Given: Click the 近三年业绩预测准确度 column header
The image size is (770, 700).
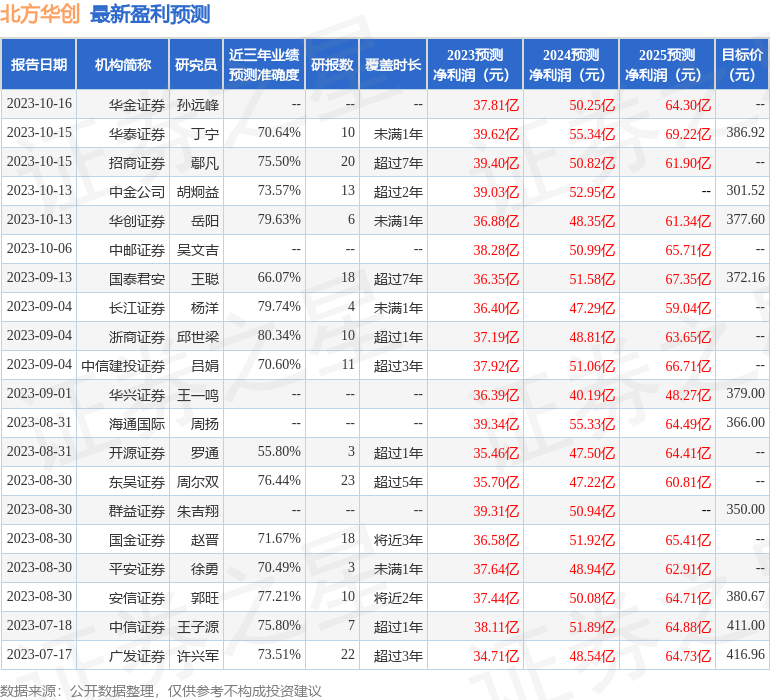Looking at the screenshot, I should click(x=264, y=64).
